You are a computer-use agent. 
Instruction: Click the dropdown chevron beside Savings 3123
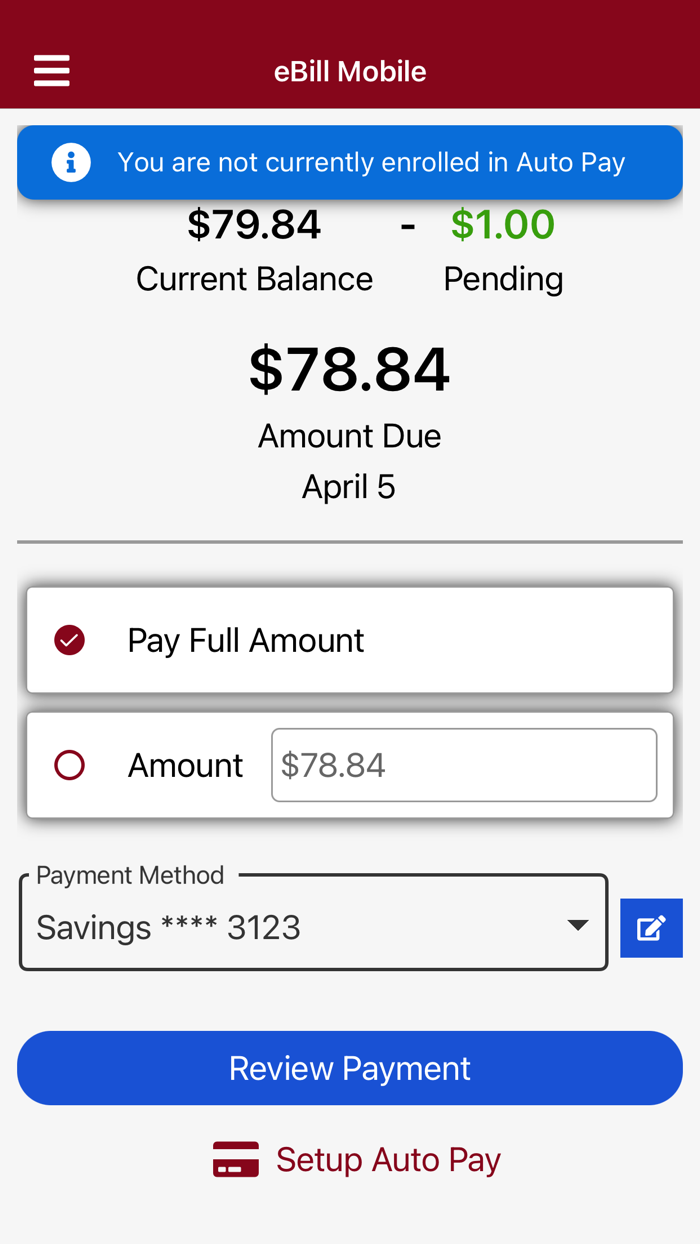[577, 924]
